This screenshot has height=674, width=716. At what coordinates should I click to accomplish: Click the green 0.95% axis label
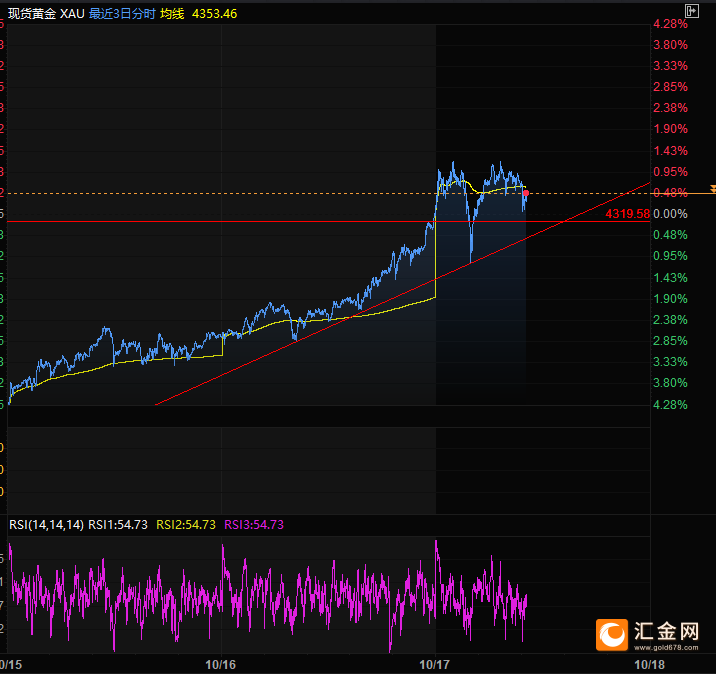[x=670, y=256]
